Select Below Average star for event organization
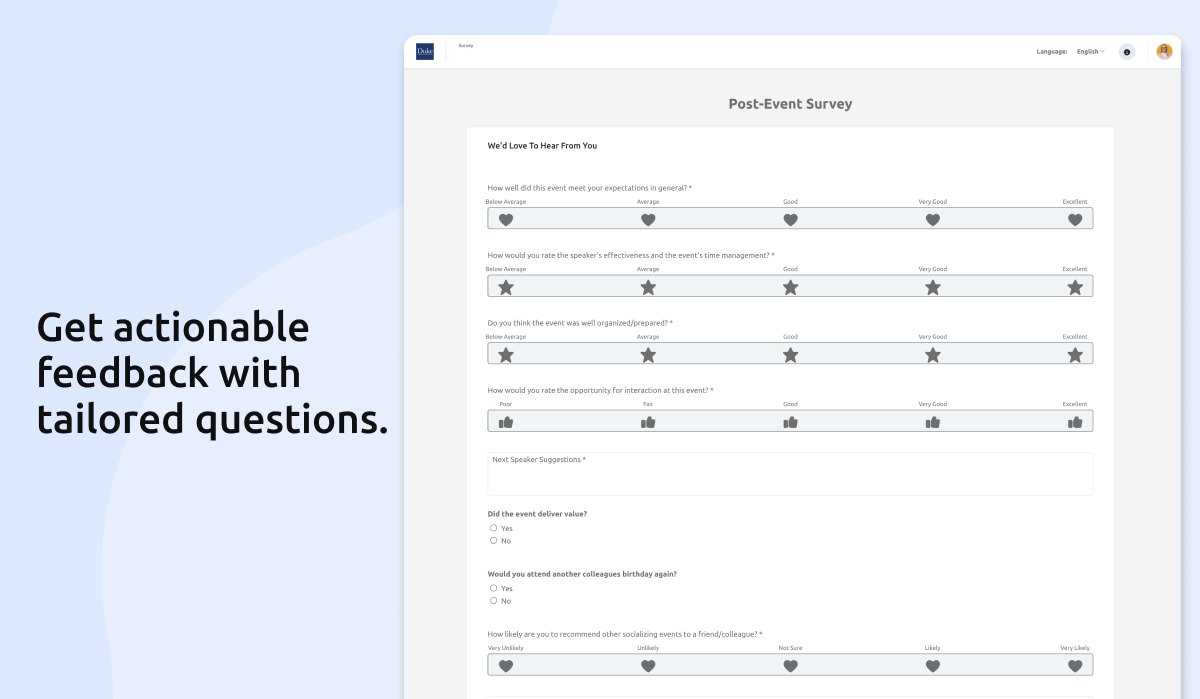Image resolution: width=1200 pixels, height=699 pixels. [506, 355]
